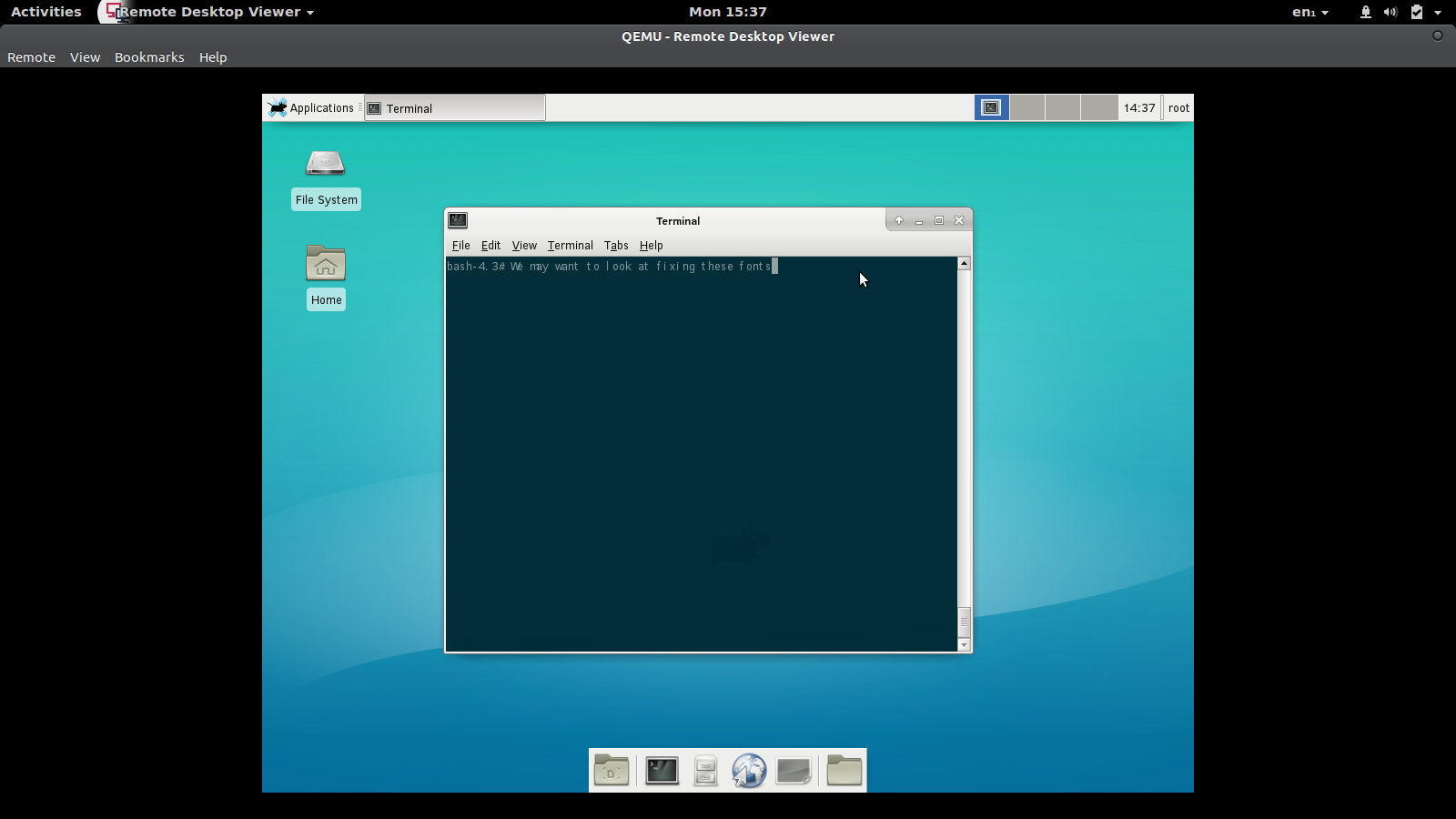Open the Terminal File menu
Screen dimensions: 1456x819
click(x=461, y=246)
